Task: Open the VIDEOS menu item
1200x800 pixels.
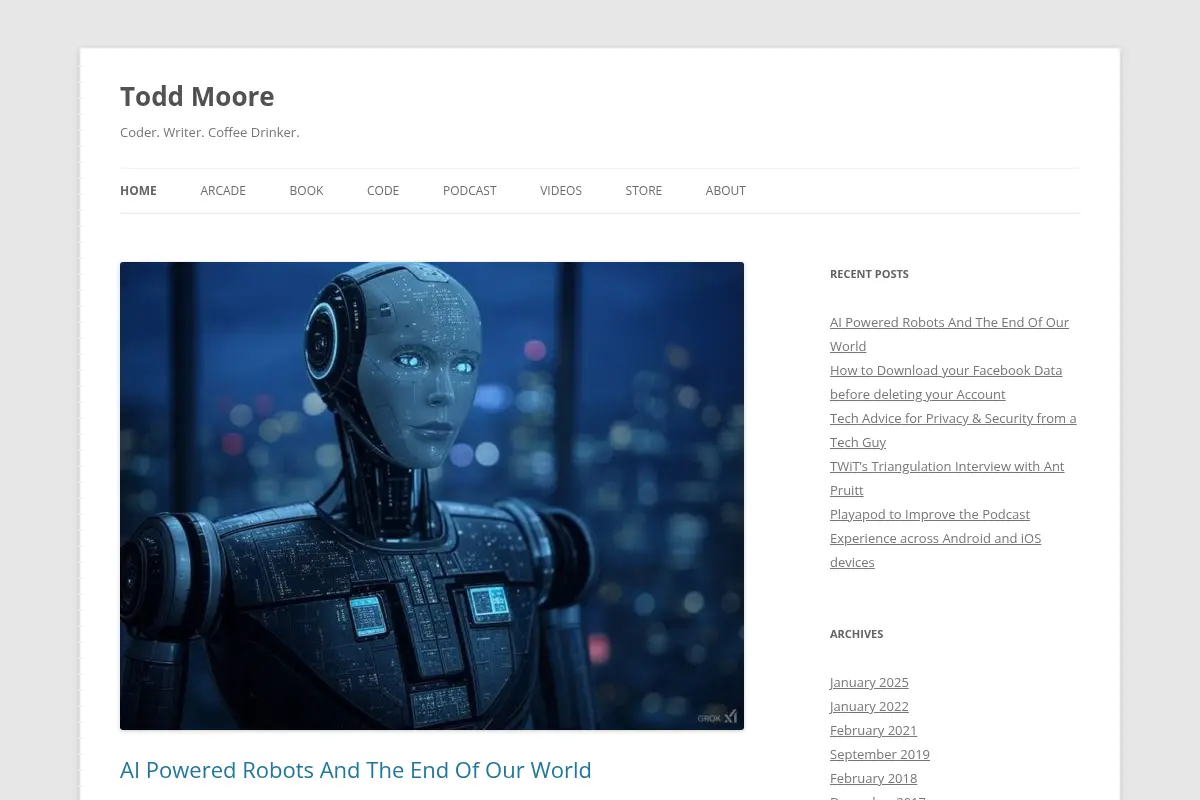Action: click(x=561, y=190)
